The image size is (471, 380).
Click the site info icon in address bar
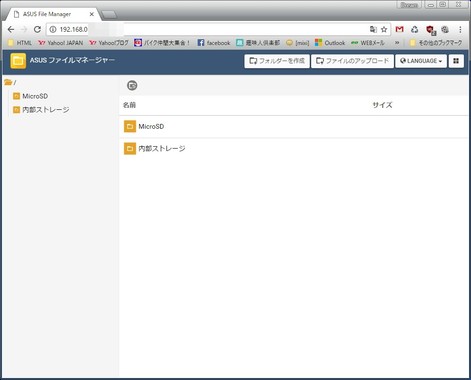(53, 29)
